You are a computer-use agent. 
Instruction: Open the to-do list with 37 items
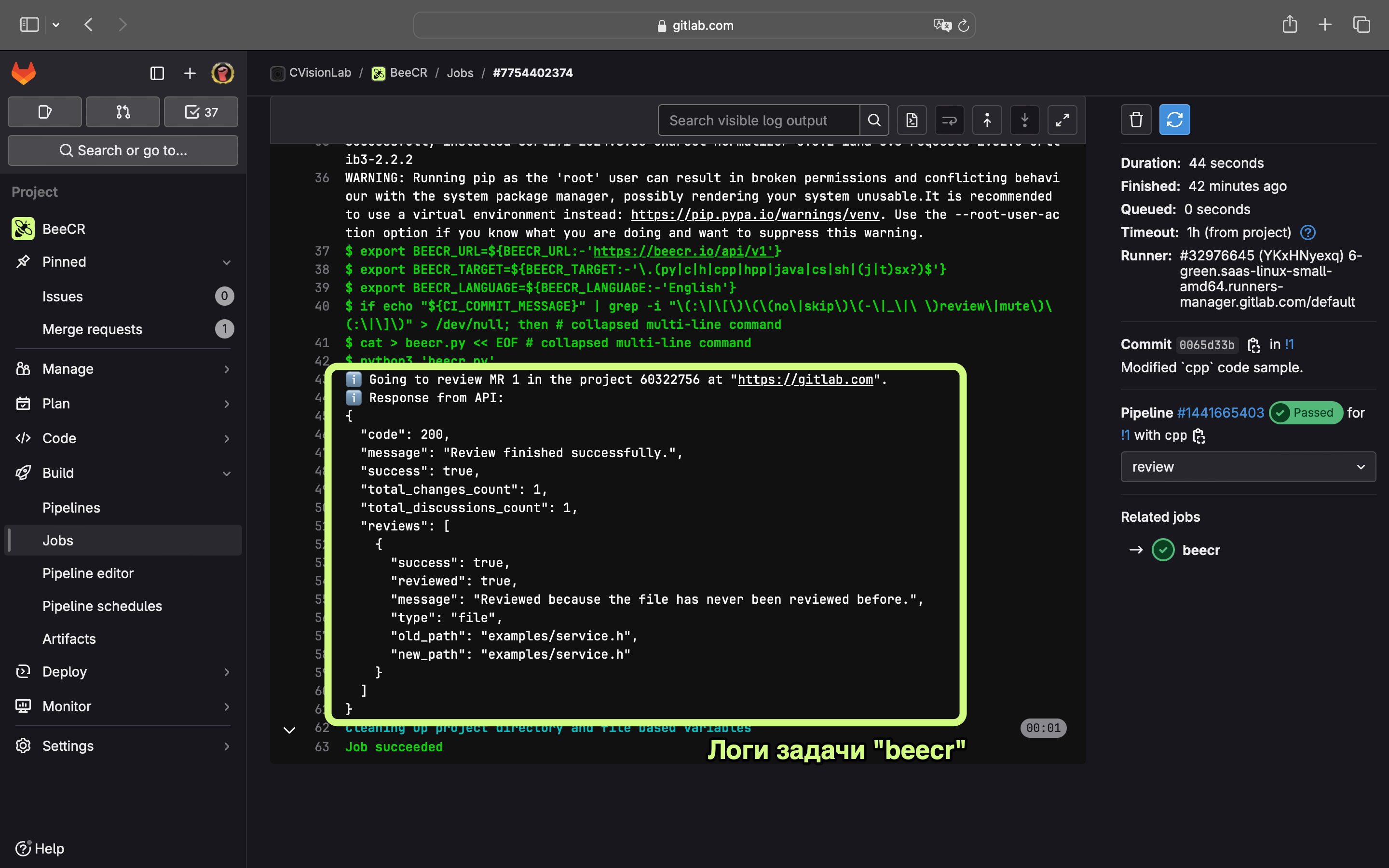(x=201, y=112)
